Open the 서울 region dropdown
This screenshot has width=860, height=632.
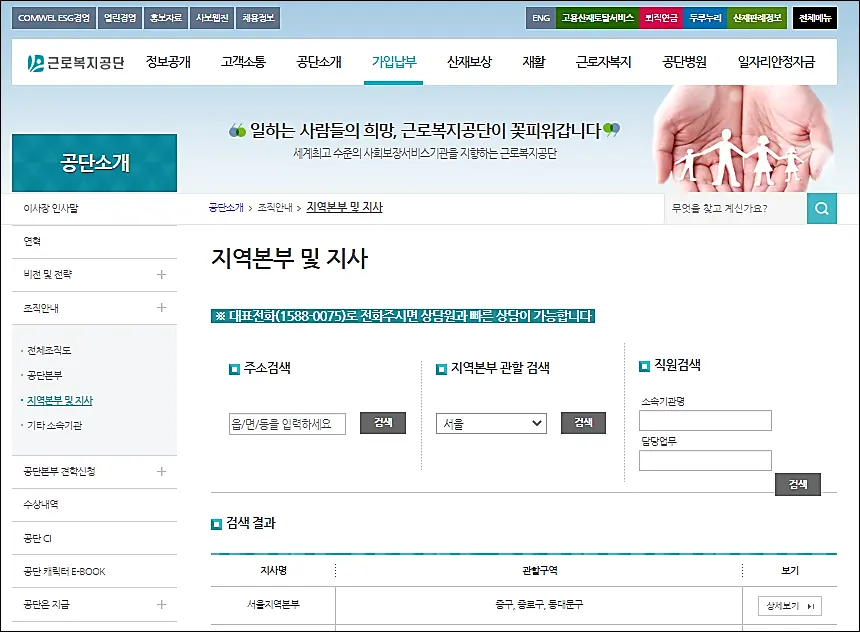pos(491,423)
